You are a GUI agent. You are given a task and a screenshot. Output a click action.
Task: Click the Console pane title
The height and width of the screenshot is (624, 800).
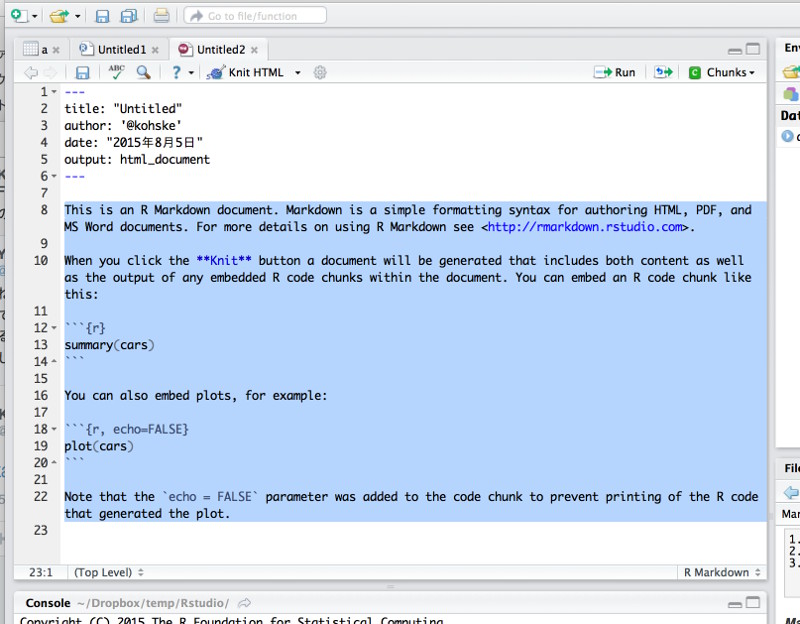coord(48,603)
